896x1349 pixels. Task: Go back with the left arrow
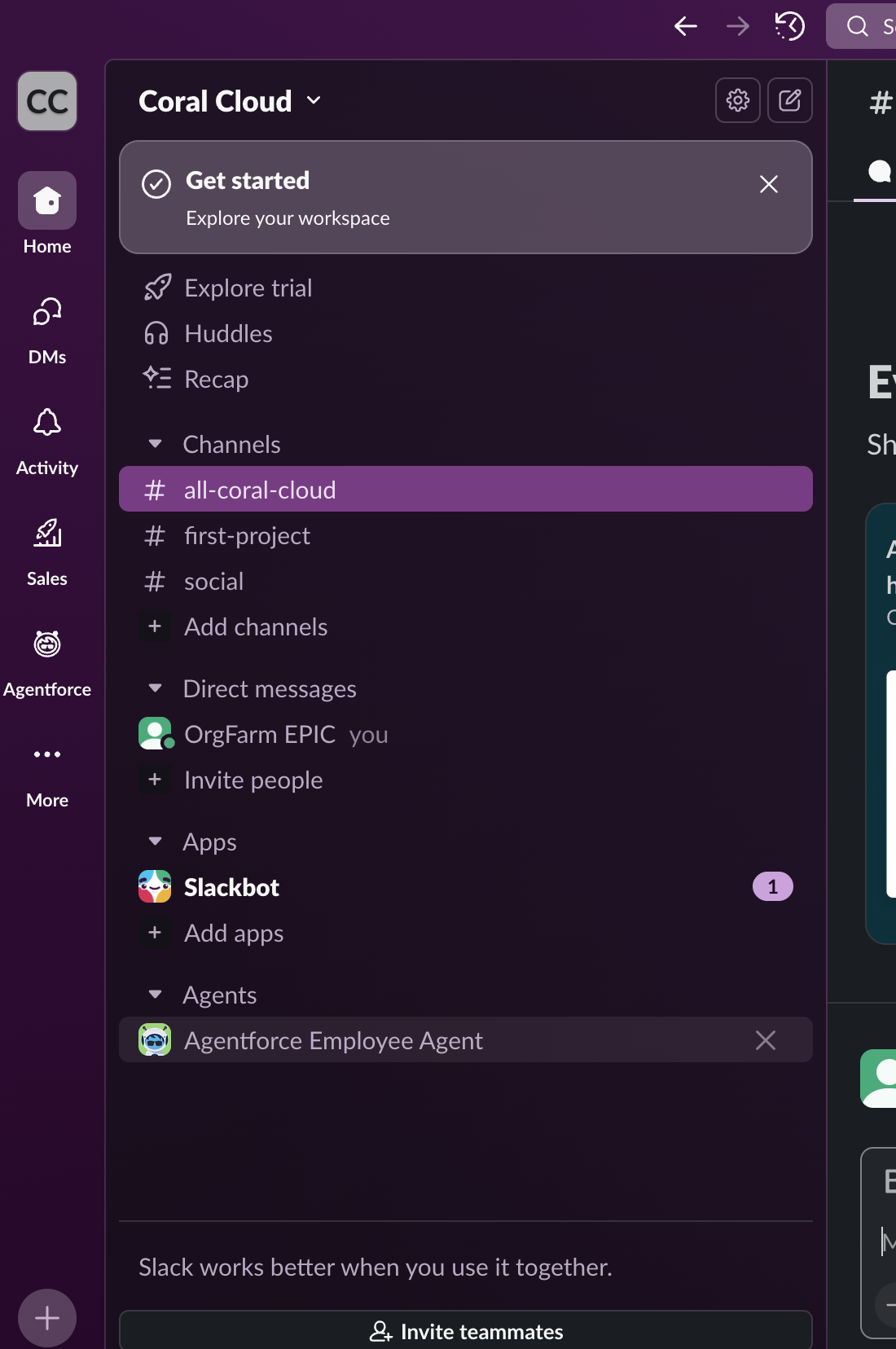click(x=685, y=26)
